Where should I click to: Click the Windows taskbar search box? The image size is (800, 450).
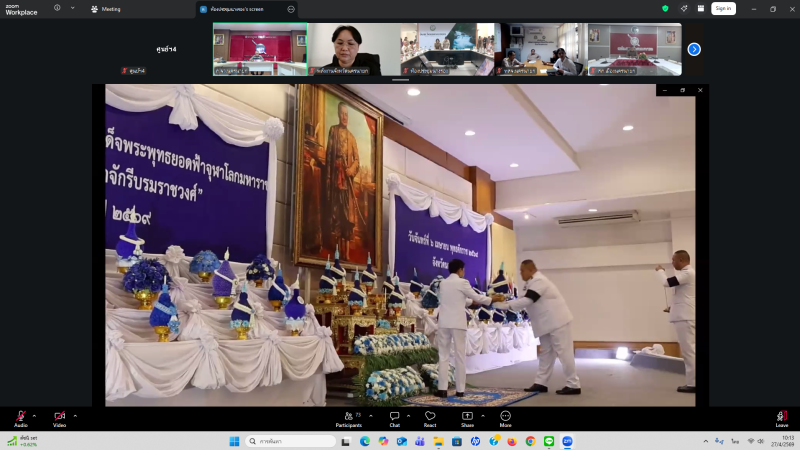(291, 441)
